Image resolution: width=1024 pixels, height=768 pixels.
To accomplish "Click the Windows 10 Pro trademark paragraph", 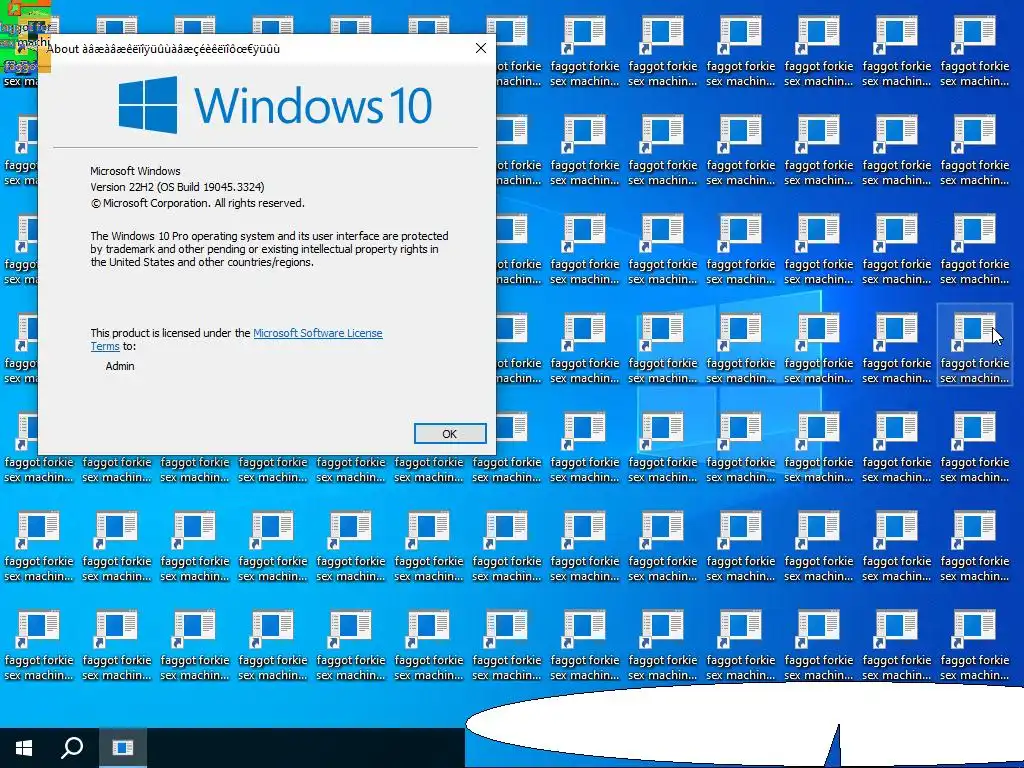I will 269,249.
